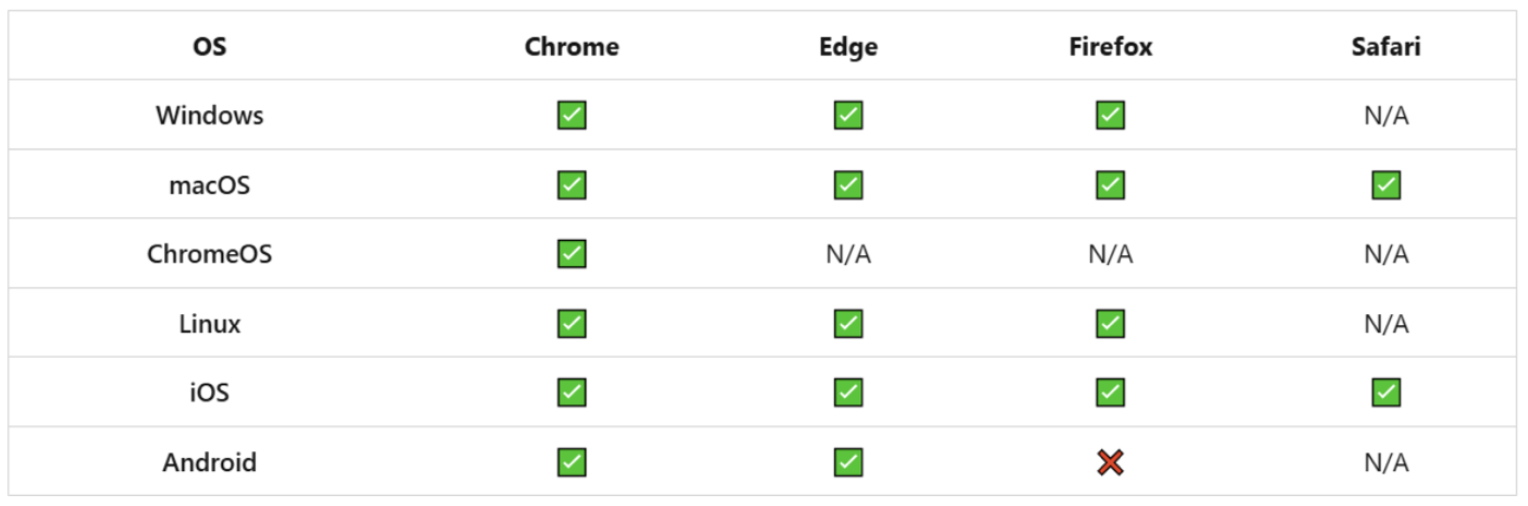Click the iOS Firefox green checkmark

1110,393
